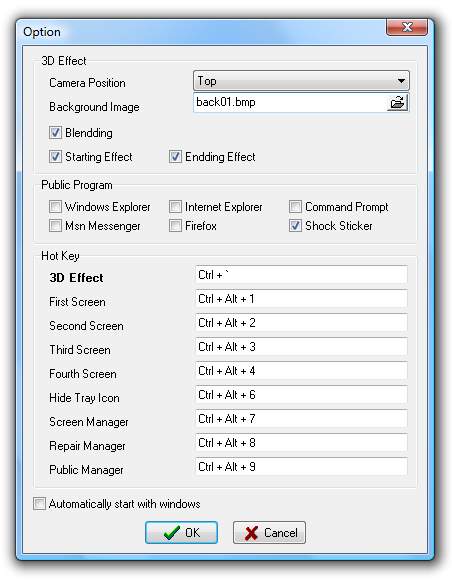Check the Internet Explorer checkbox
Screen dimensions: 452x580
pyautogui.click(x=175, y=206)
